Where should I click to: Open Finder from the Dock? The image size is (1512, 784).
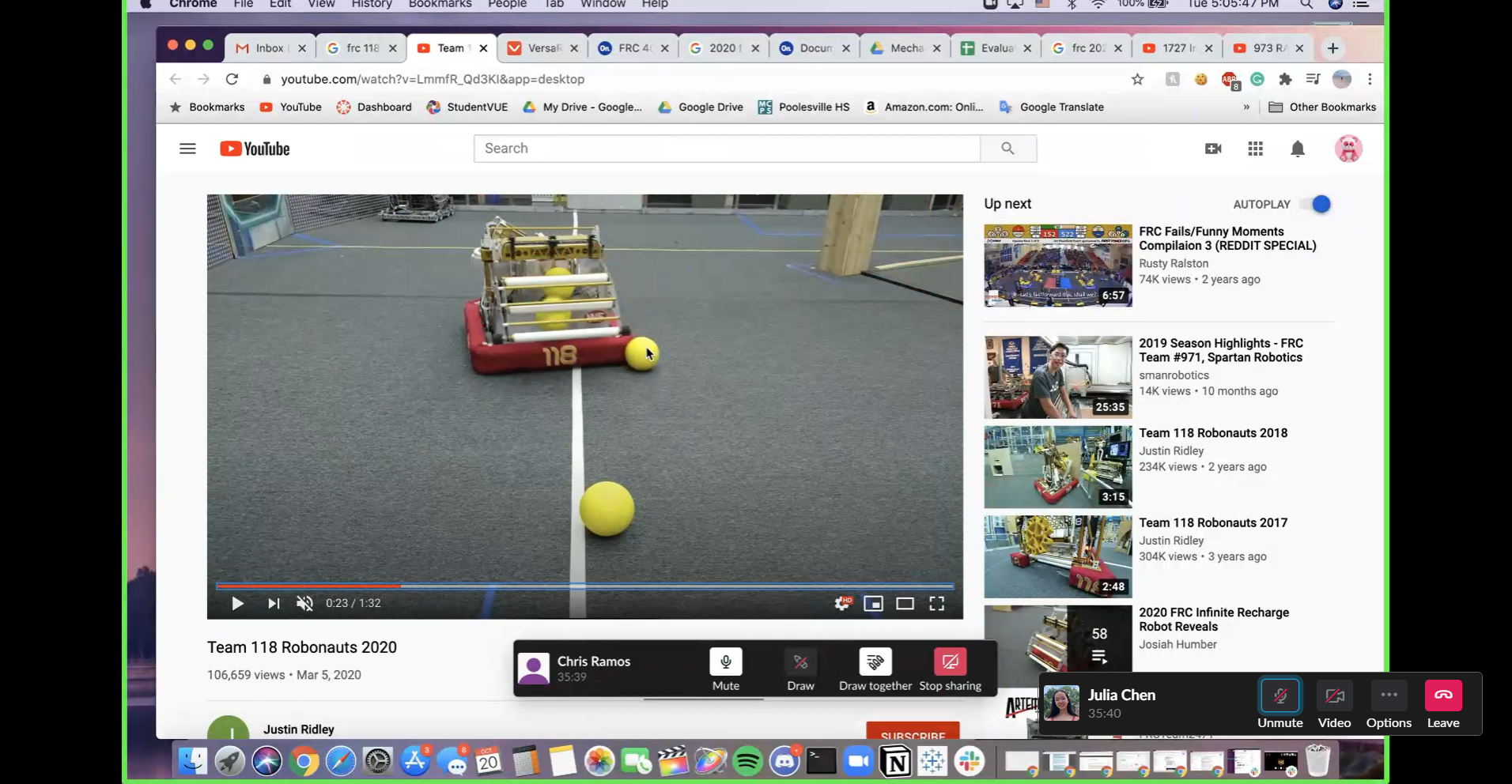point(193,762)
